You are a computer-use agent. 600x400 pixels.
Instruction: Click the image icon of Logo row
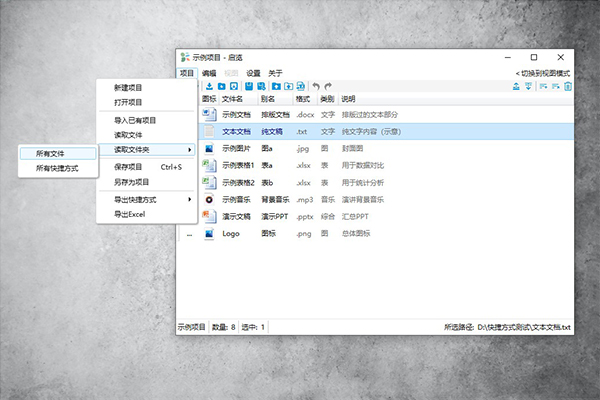click(x=209, y=233)
